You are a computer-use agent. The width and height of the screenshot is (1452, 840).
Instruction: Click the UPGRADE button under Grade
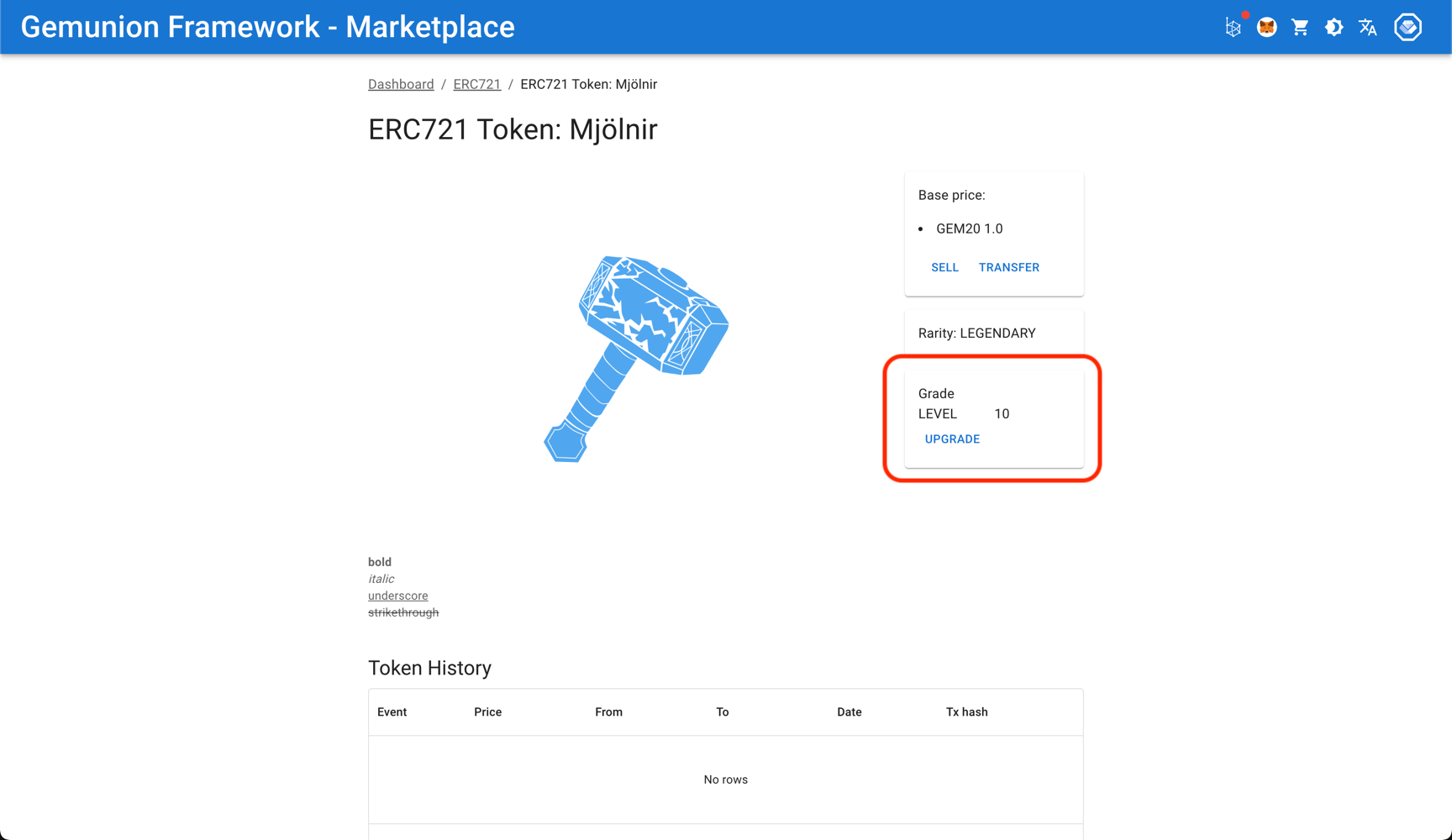point(952,438)
